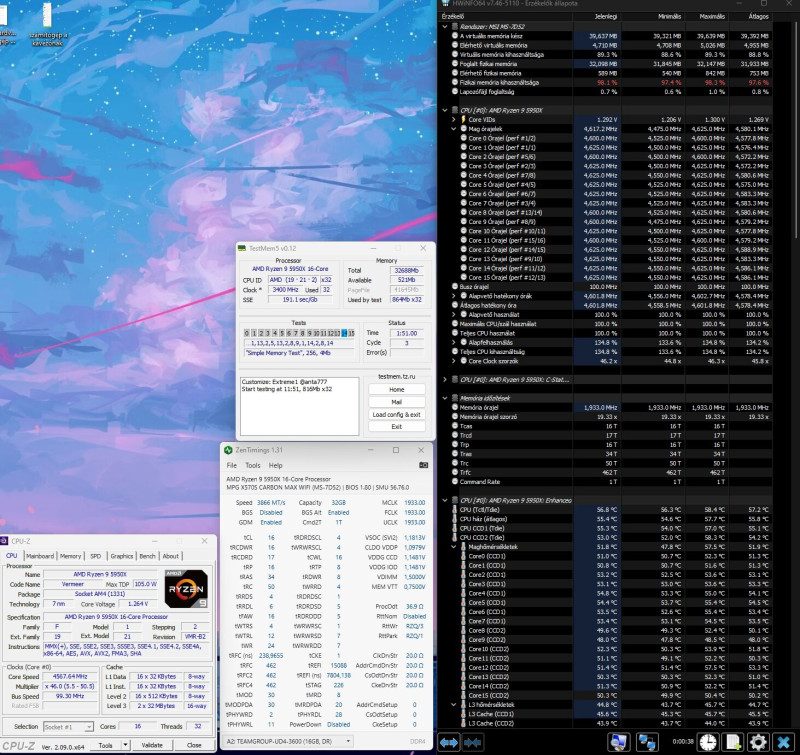The width and height of the screenshot is (800, 755).
Task: Click the Maximális column header in HWiNFO
Action: 706,16
